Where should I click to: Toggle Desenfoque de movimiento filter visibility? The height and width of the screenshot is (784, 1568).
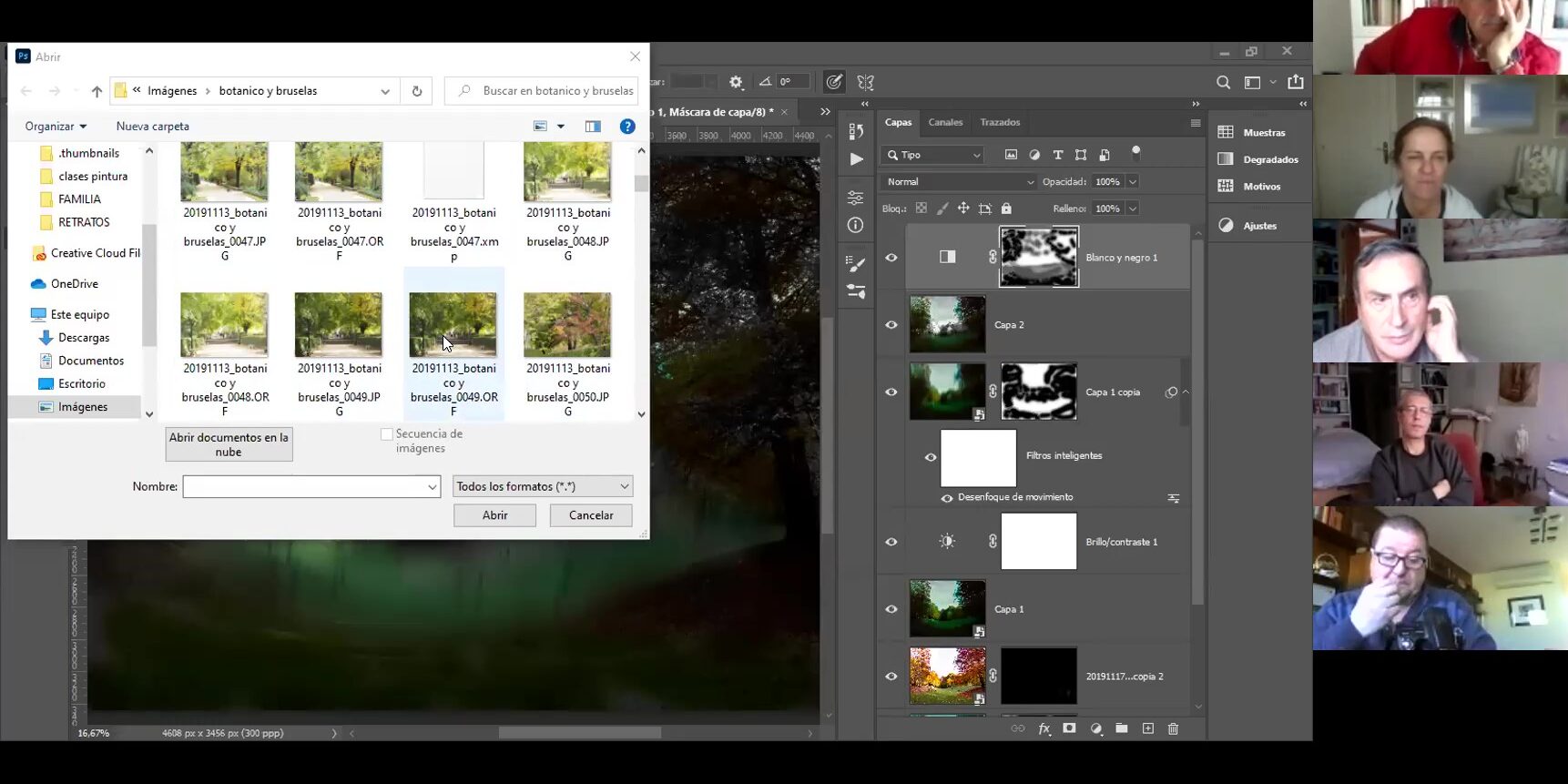click(947, 498)
